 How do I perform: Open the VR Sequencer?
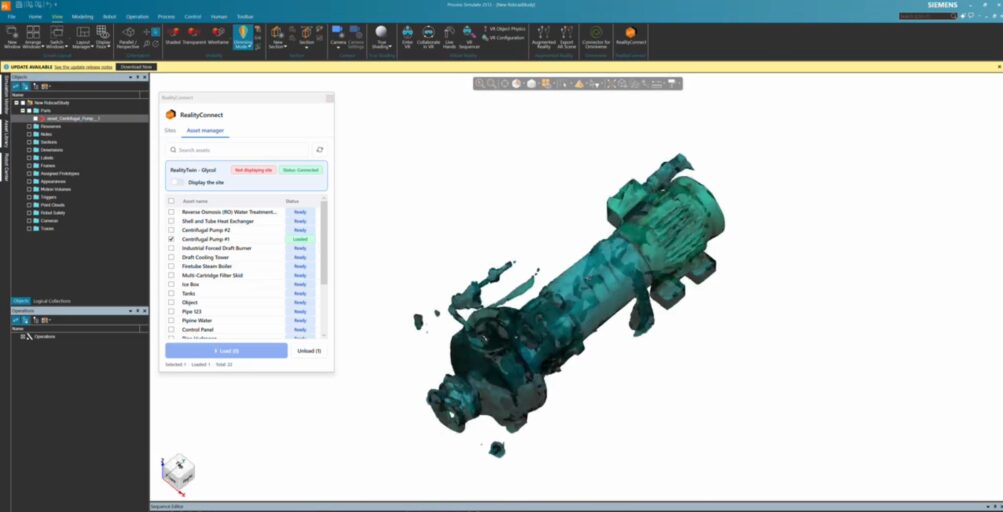(x=469, y=36)
